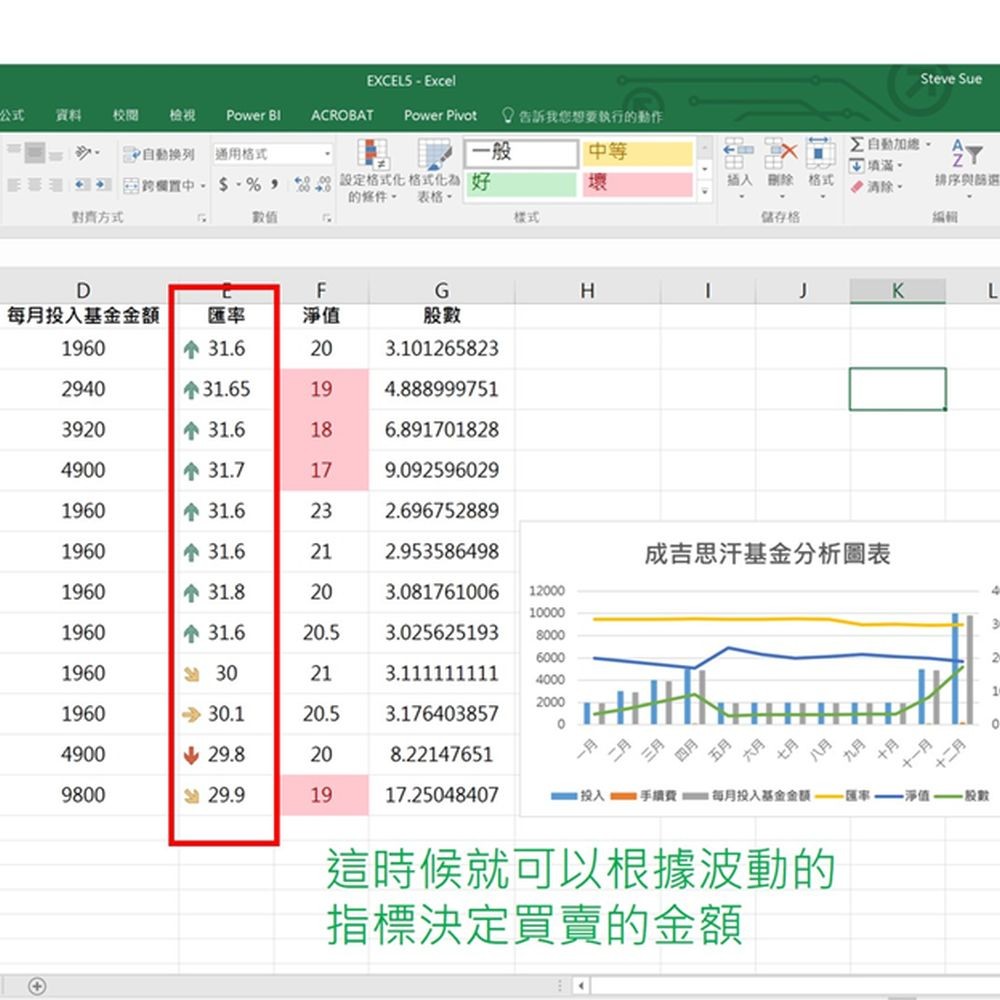
Task: Open the 清除 clear menu
Action: [876, 187]
